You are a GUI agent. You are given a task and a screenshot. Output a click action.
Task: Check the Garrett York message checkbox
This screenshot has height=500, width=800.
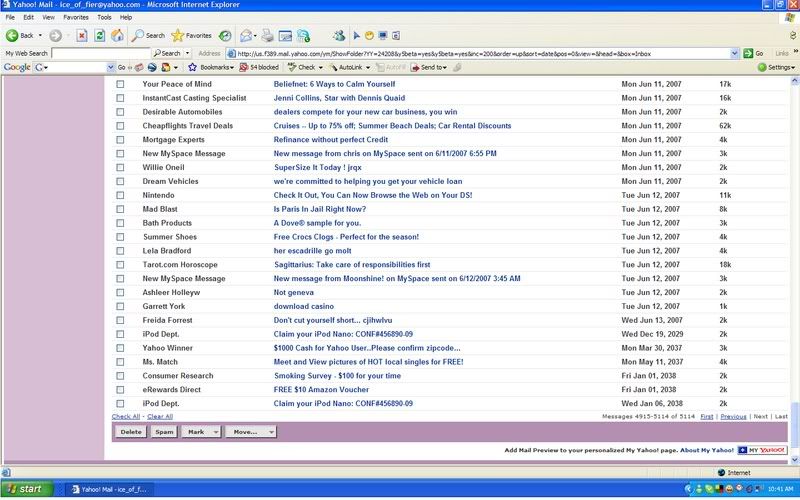coord(120,307)
